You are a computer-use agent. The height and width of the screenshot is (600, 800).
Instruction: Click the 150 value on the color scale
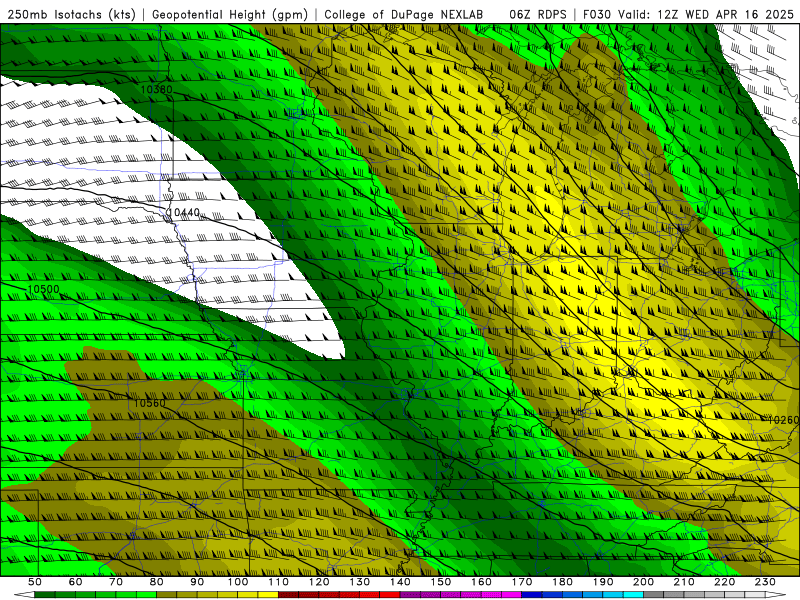(x=441, y=582)
